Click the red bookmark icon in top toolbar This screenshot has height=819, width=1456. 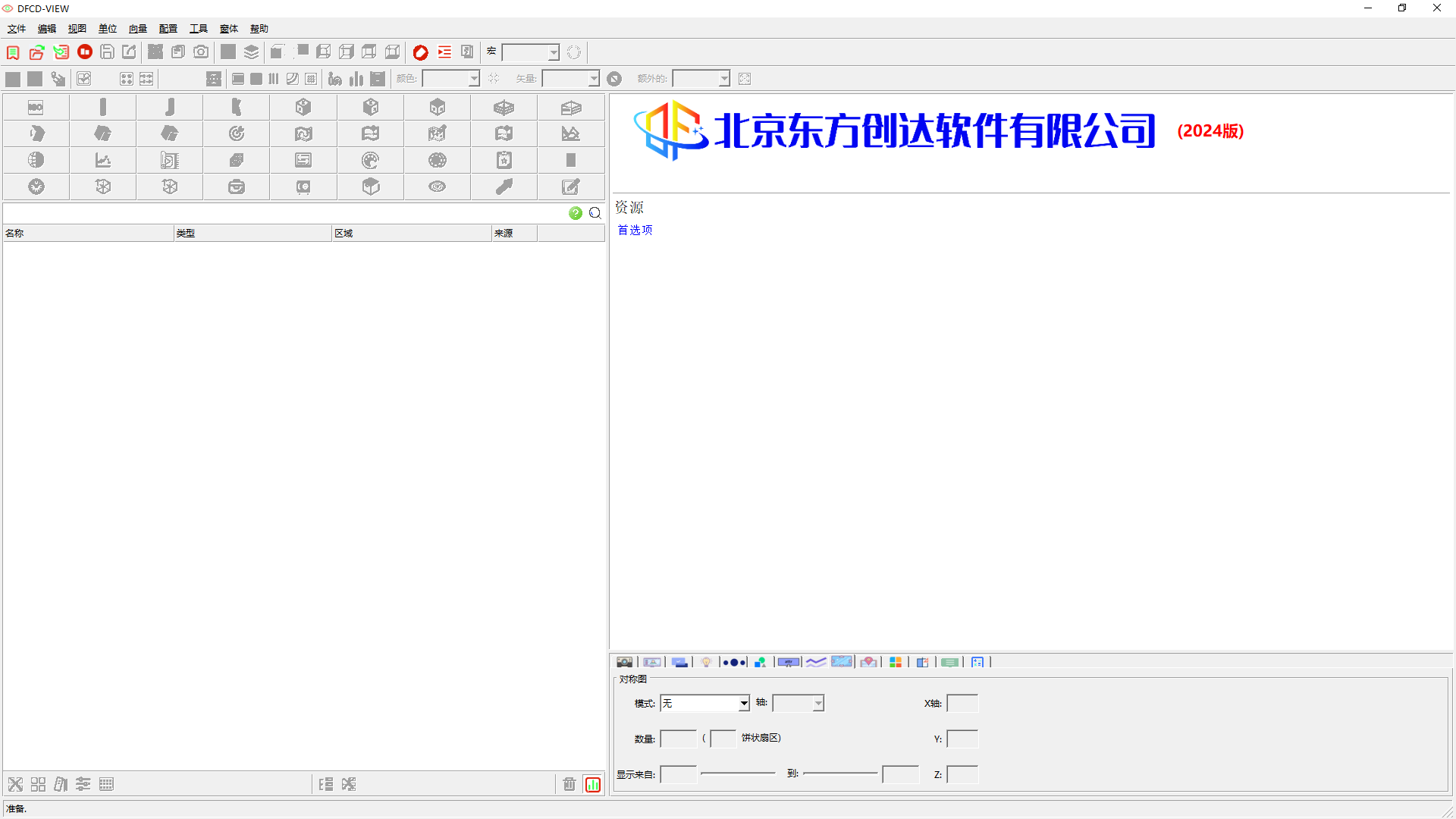point(13,52)
